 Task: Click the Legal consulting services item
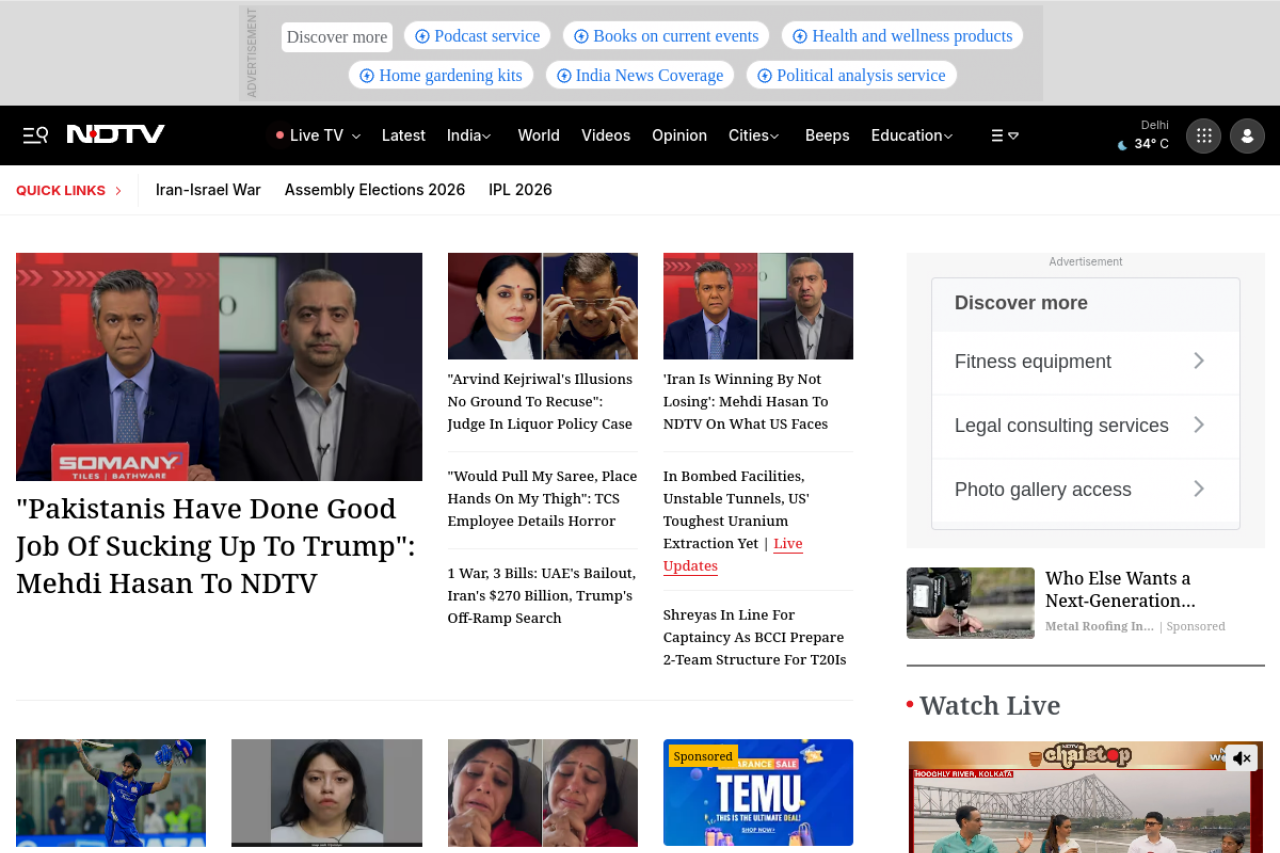(x=1061, y=425)
